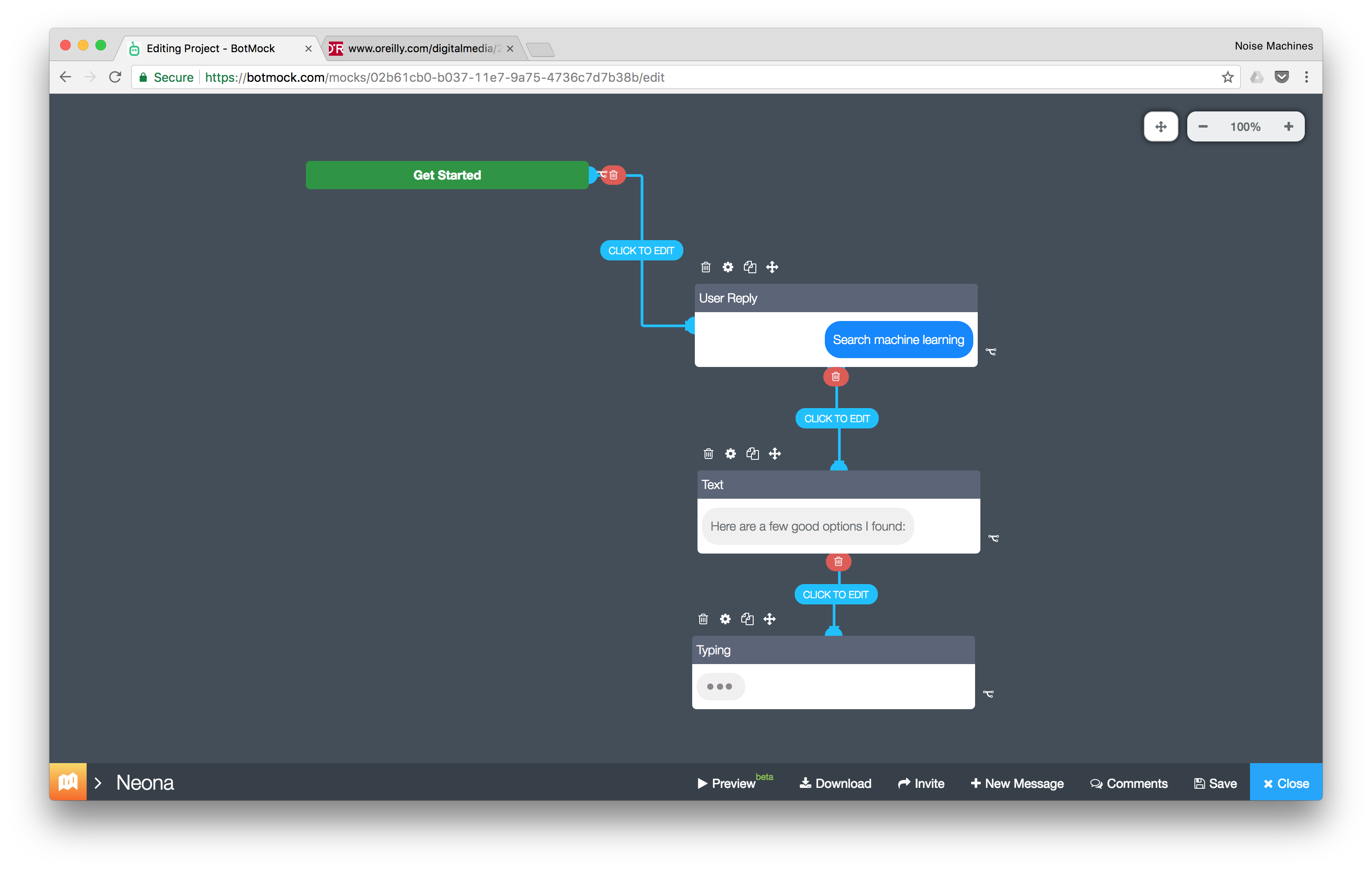The width and height of the screenshot is (1372, 871).
Task: Click the blue Close button
Action: click(1285, 783)
